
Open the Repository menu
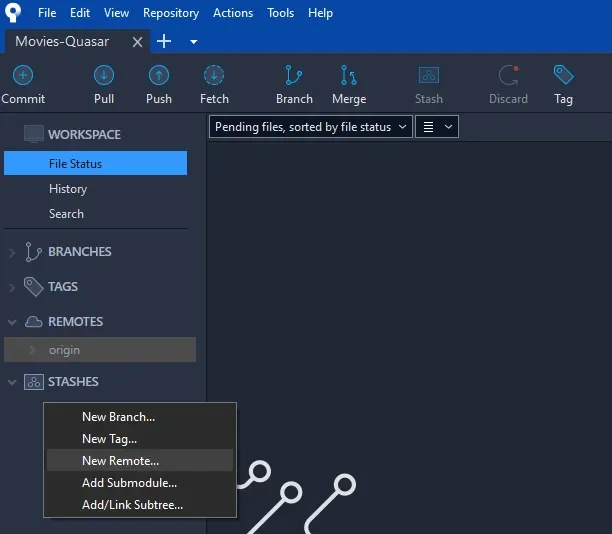tap(171, 13)
